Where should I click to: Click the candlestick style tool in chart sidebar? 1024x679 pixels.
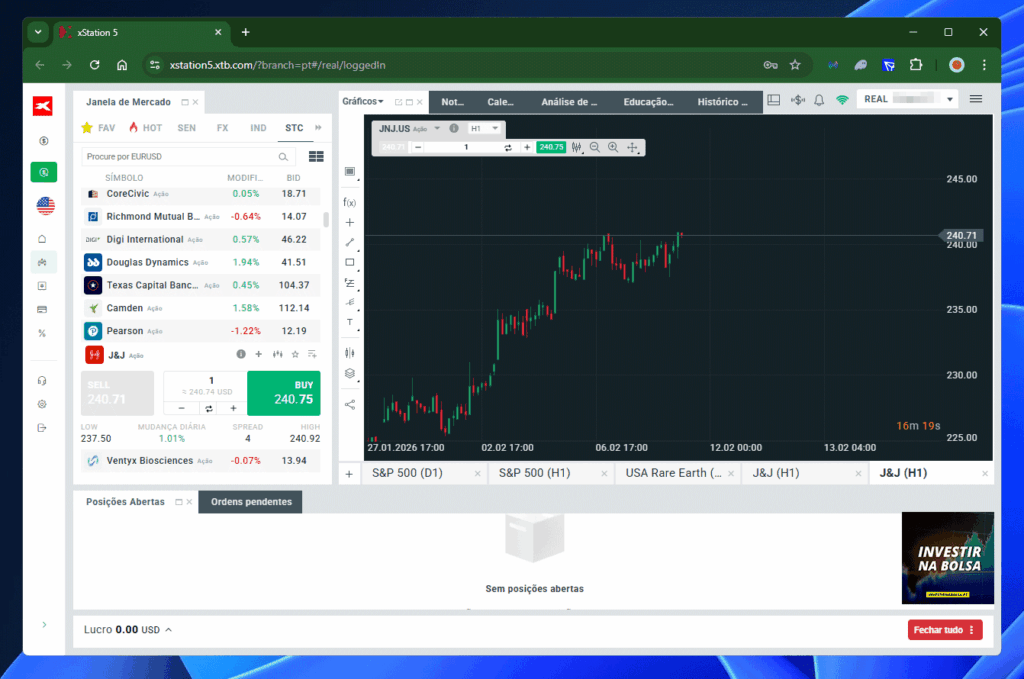click(349, 353)
